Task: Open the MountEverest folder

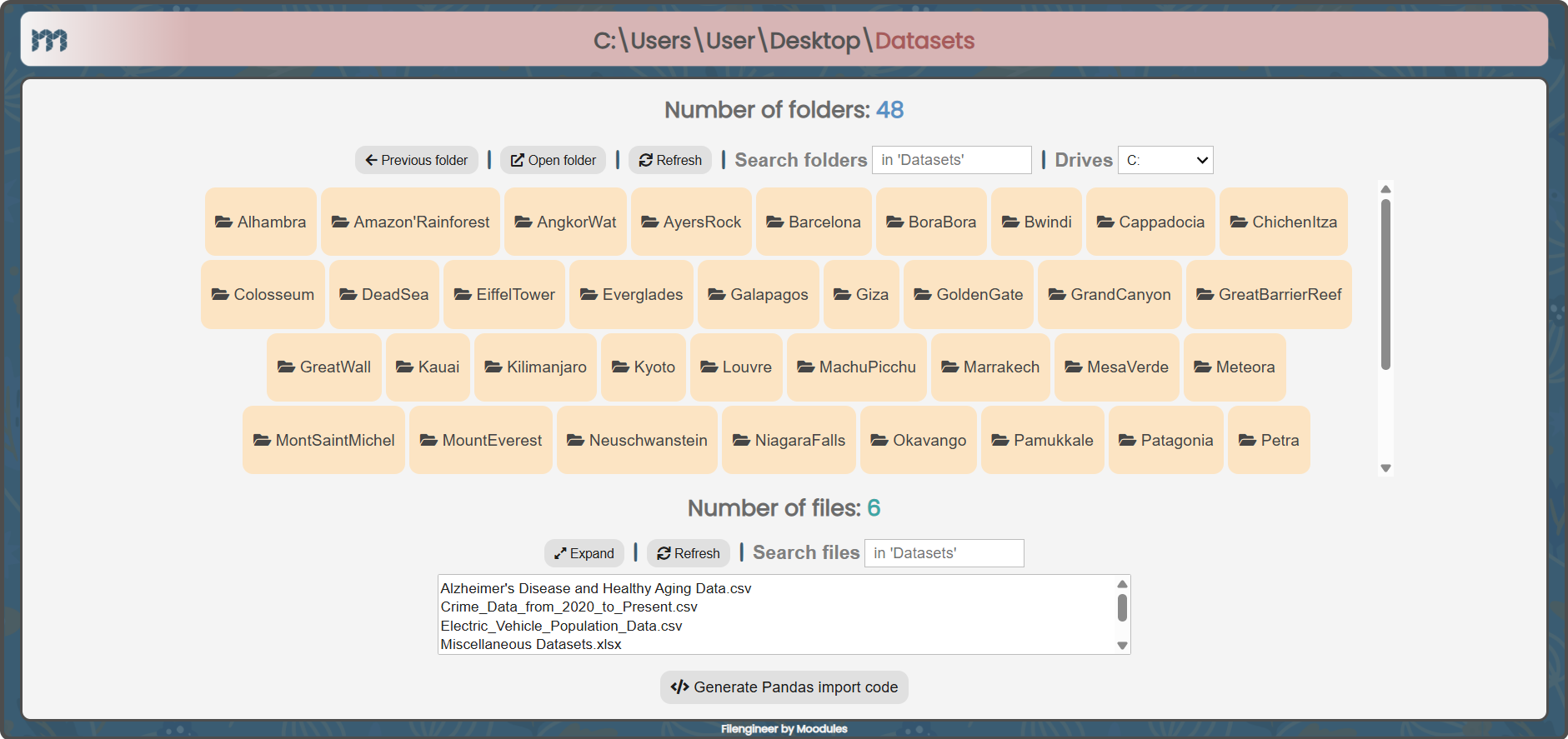Action: pyautogui.click(x=481, y=440)
